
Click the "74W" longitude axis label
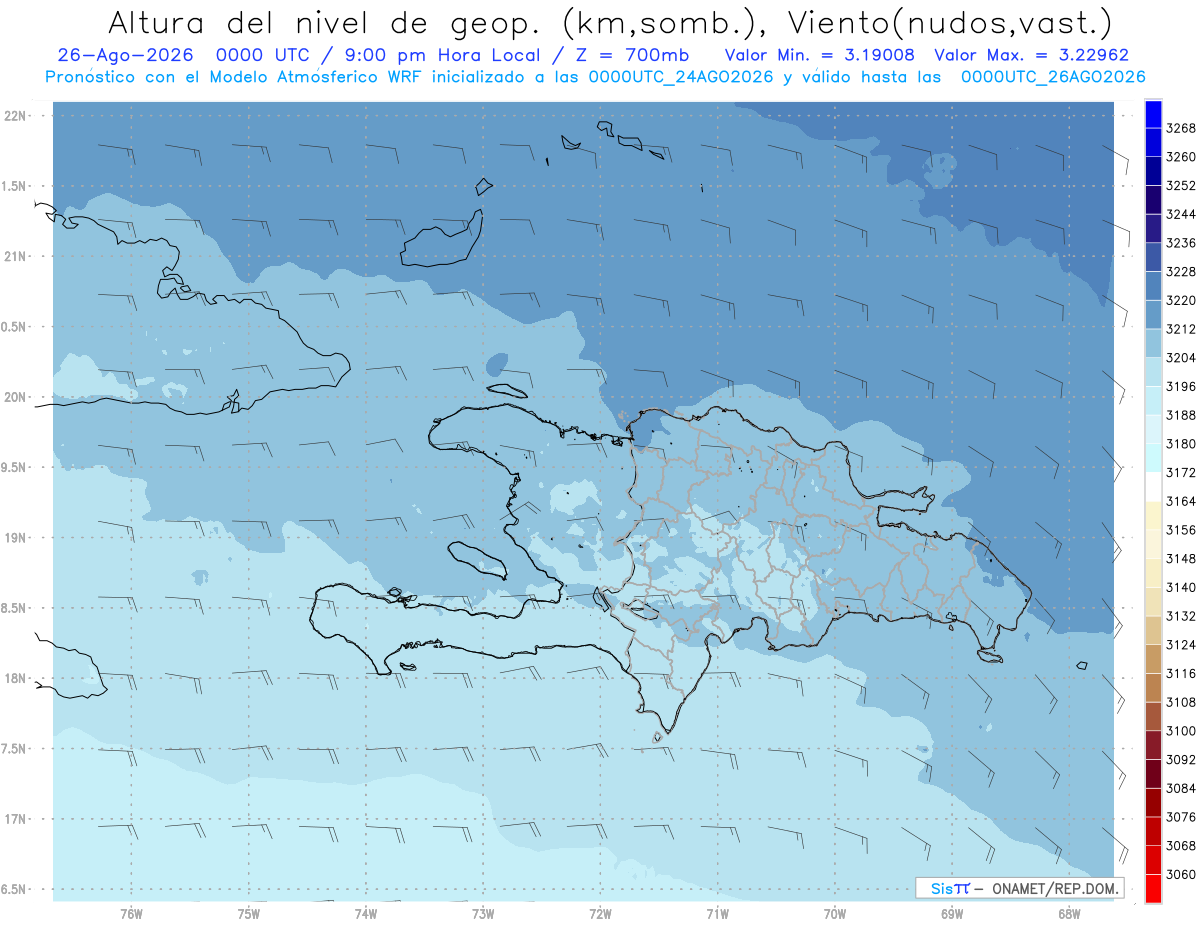click(x=366, y=913)
